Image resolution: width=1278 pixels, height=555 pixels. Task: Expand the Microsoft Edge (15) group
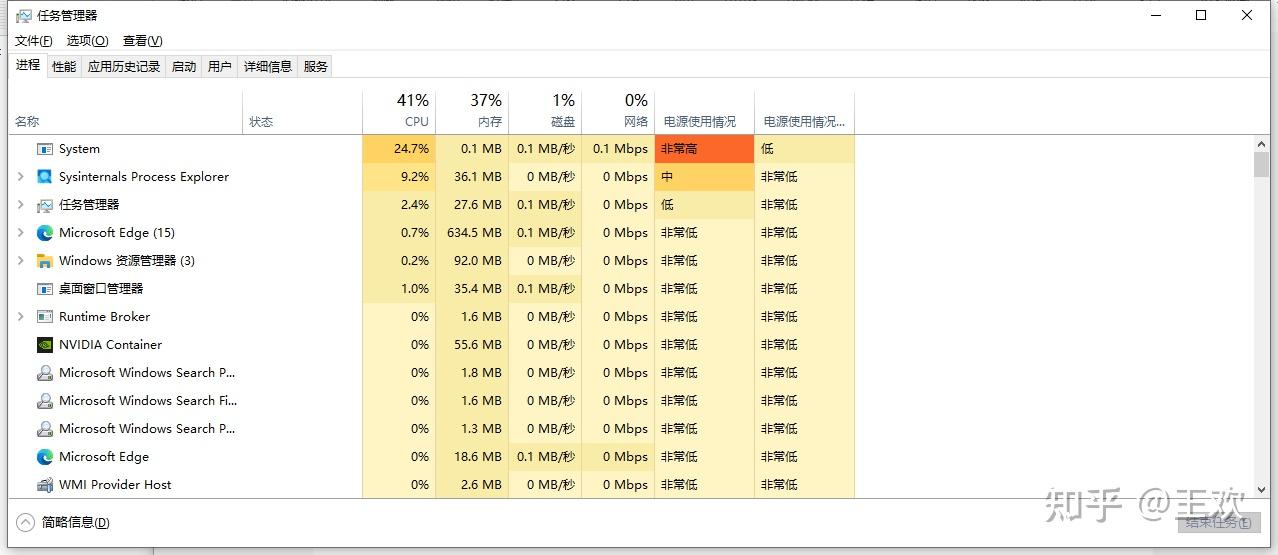click(x=21, y=233)
